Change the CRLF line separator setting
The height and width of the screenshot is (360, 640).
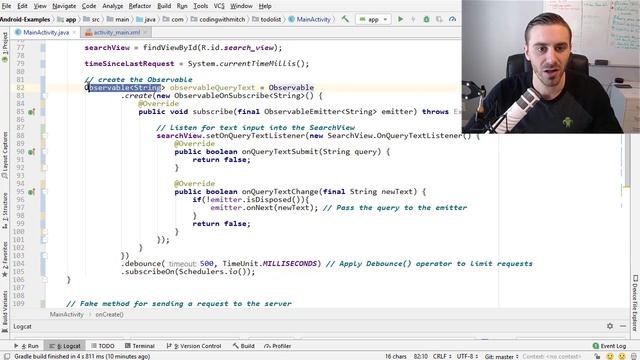pos(442,356)
